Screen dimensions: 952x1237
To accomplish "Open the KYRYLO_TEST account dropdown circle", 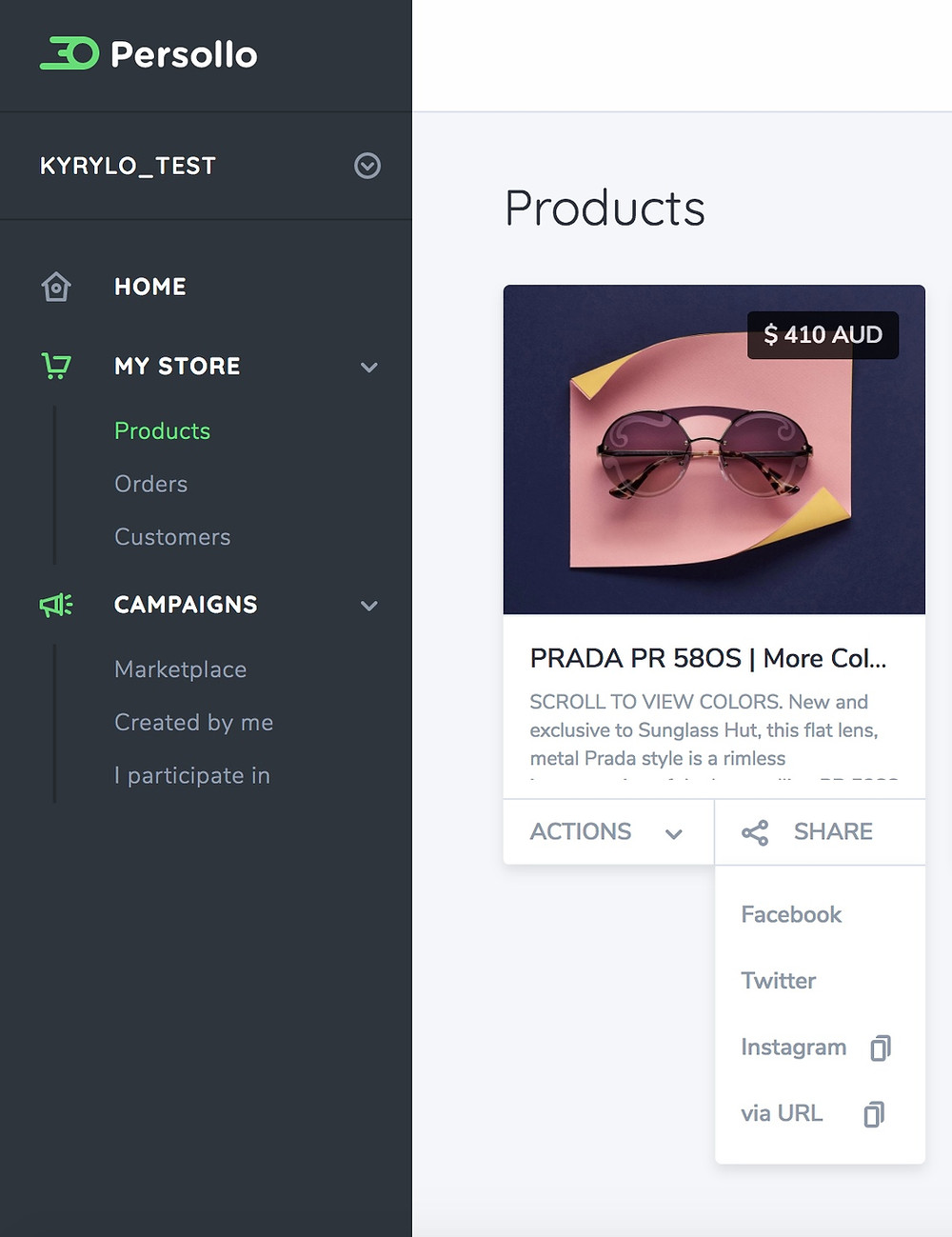I will [x=367, y=166].
